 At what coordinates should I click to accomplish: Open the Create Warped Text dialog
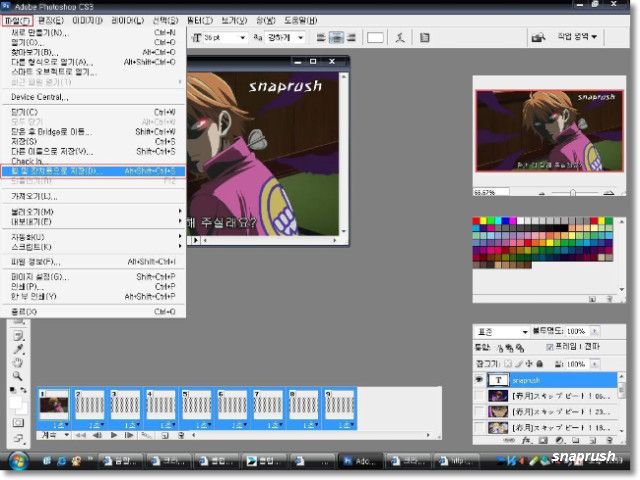tap(400, 38)
